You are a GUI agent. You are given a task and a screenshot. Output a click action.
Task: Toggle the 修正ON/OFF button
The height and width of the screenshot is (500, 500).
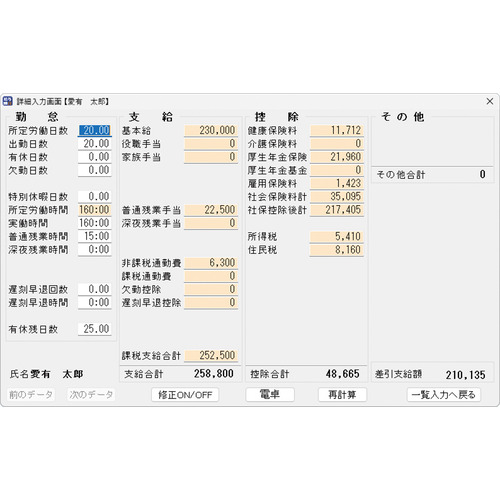185,395
